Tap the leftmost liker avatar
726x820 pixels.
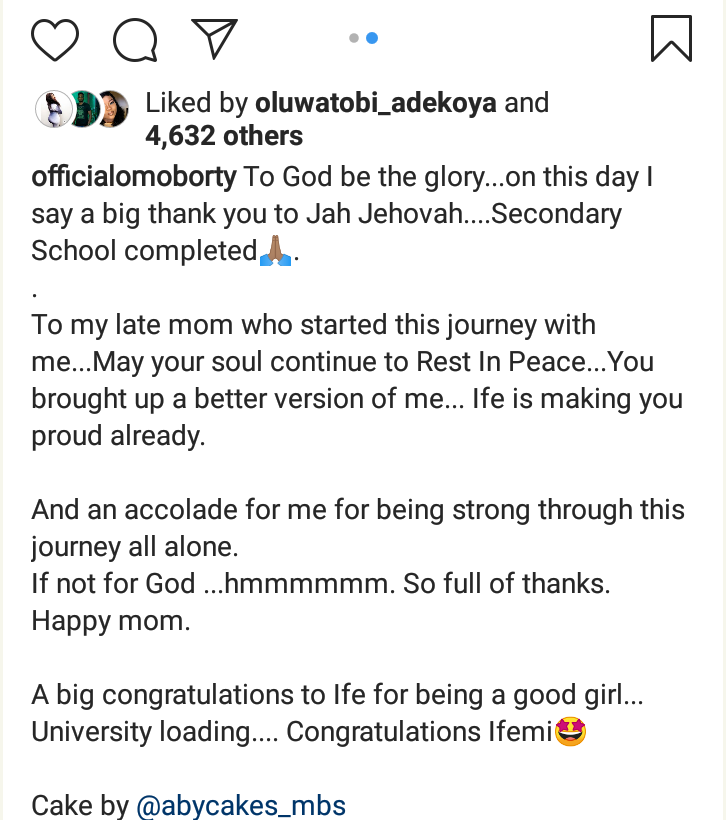pyautogui.click(x=50, y=108)
